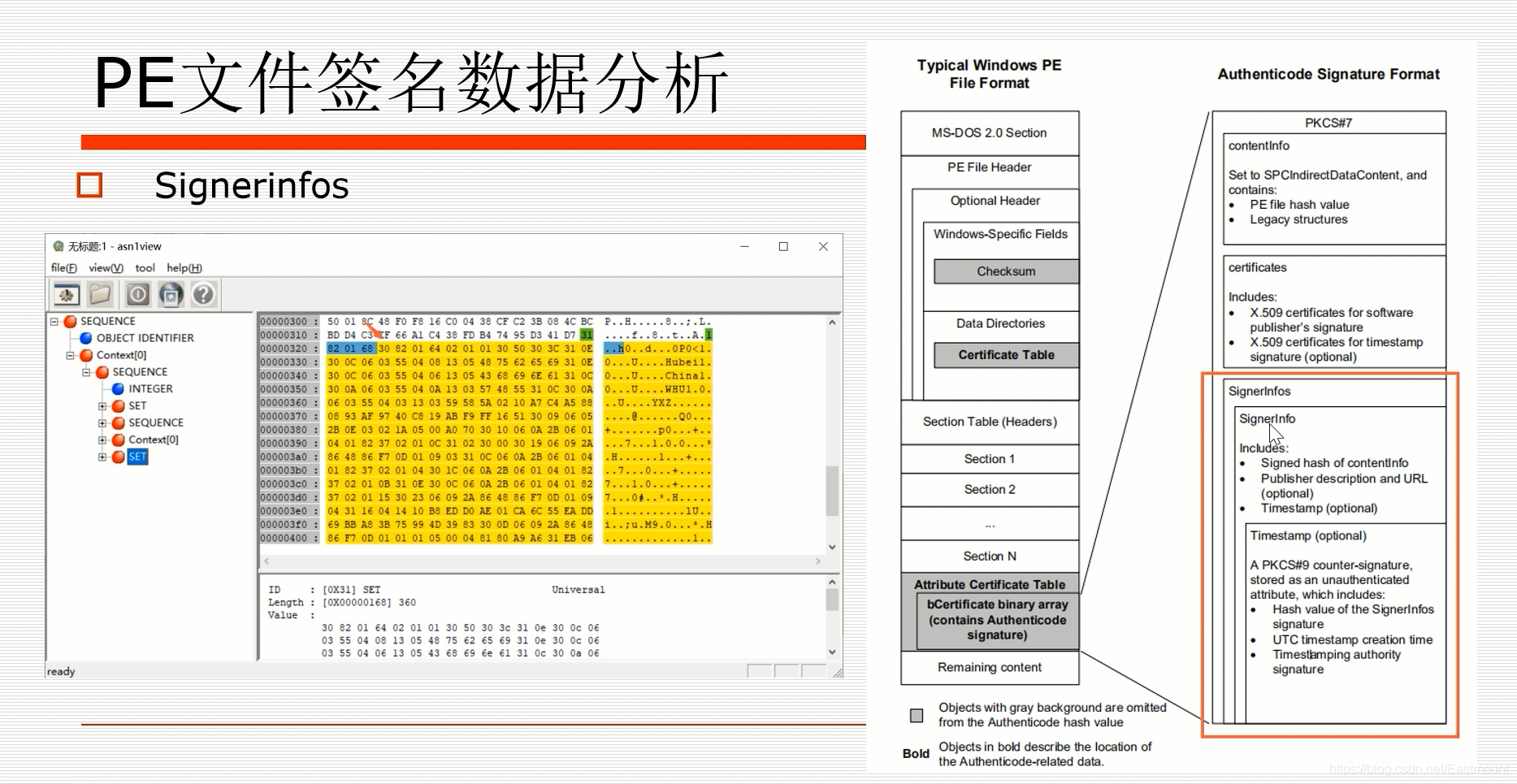Collapse the expanded Context[0] node
This screenshot has width=1517, height=784.
point(71,355)
